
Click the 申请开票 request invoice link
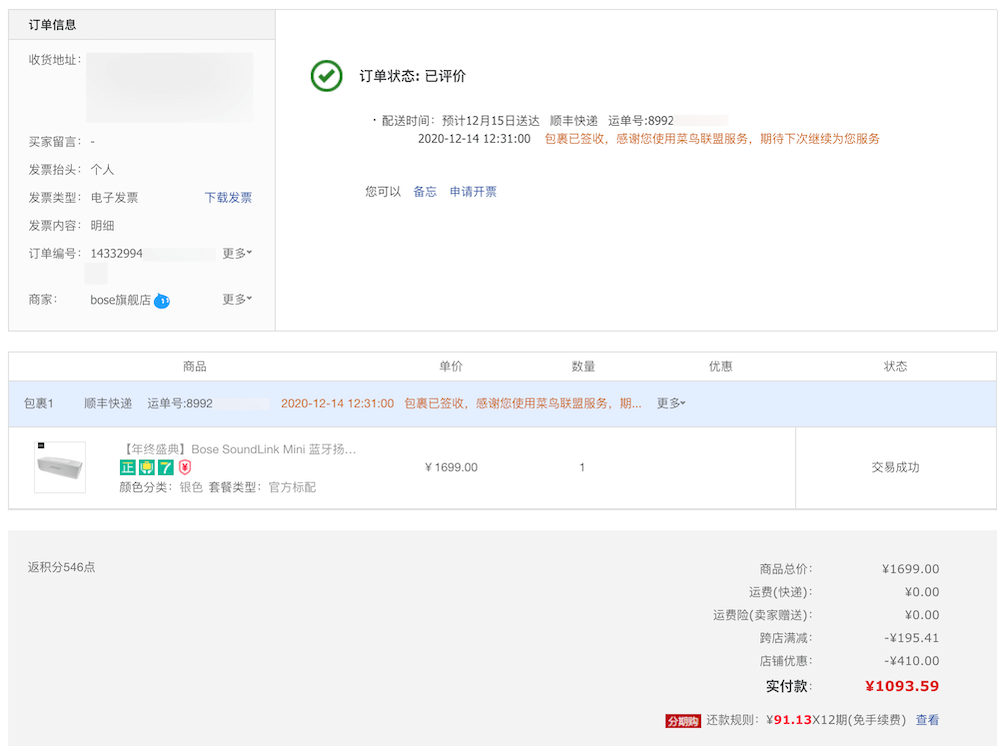(x=473, y=192)
